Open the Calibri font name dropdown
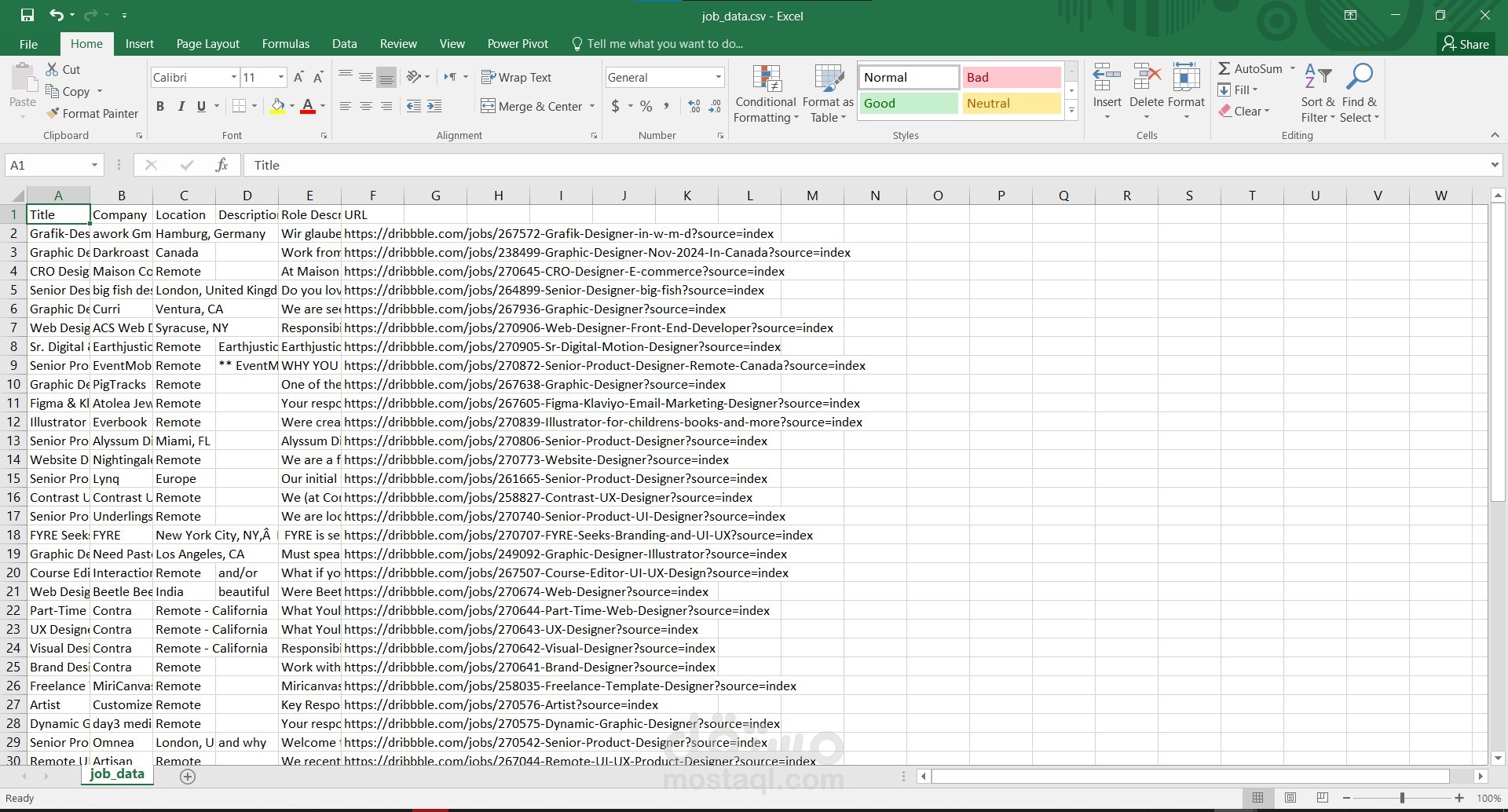Viewport: 1508px width, 812px height. 234,77
